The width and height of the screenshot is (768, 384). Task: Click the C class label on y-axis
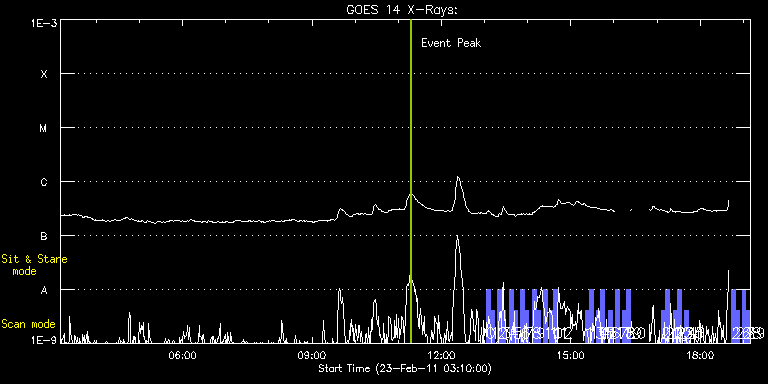pos(44,182)
